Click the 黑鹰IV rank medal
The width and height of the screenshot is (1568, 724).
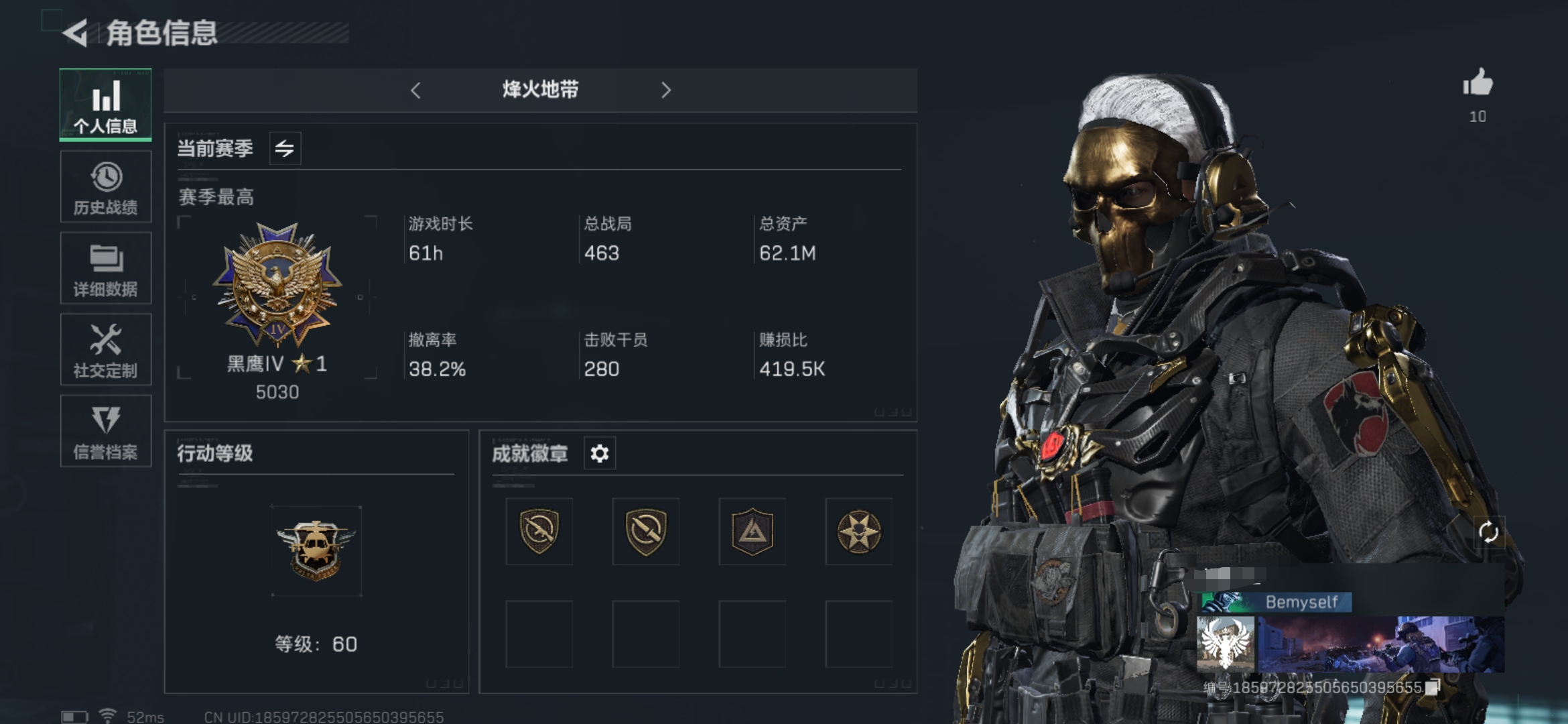coord(277,284)
